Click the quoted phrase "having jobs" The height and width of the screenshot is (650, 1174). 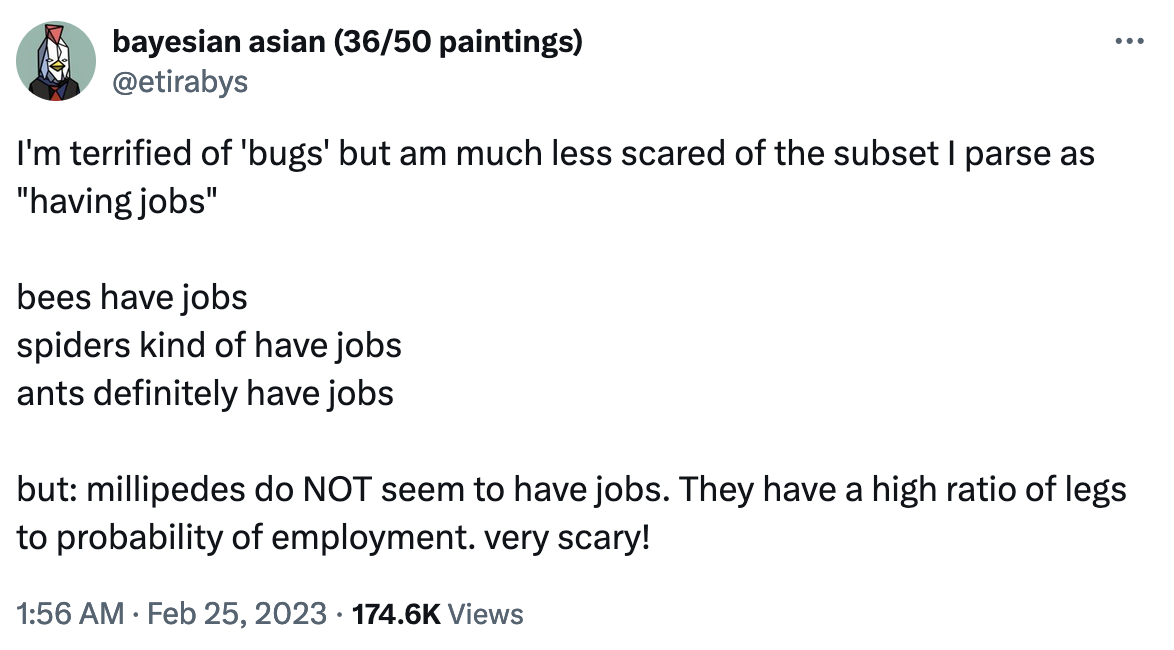pyautogui.click(x=114, y=201)
